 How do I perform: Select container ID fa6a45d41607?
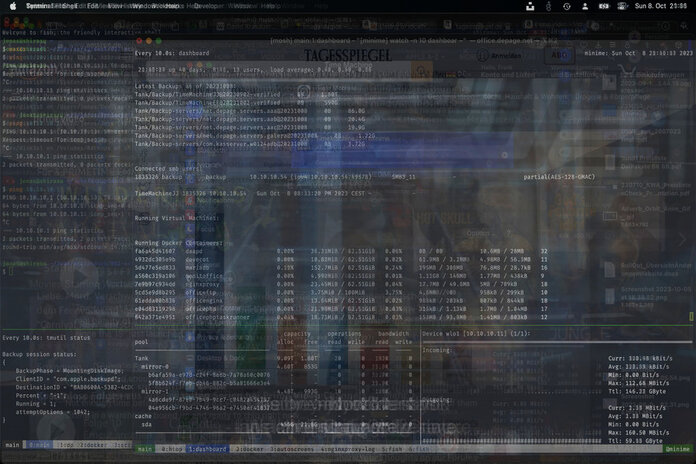(155, 251)
